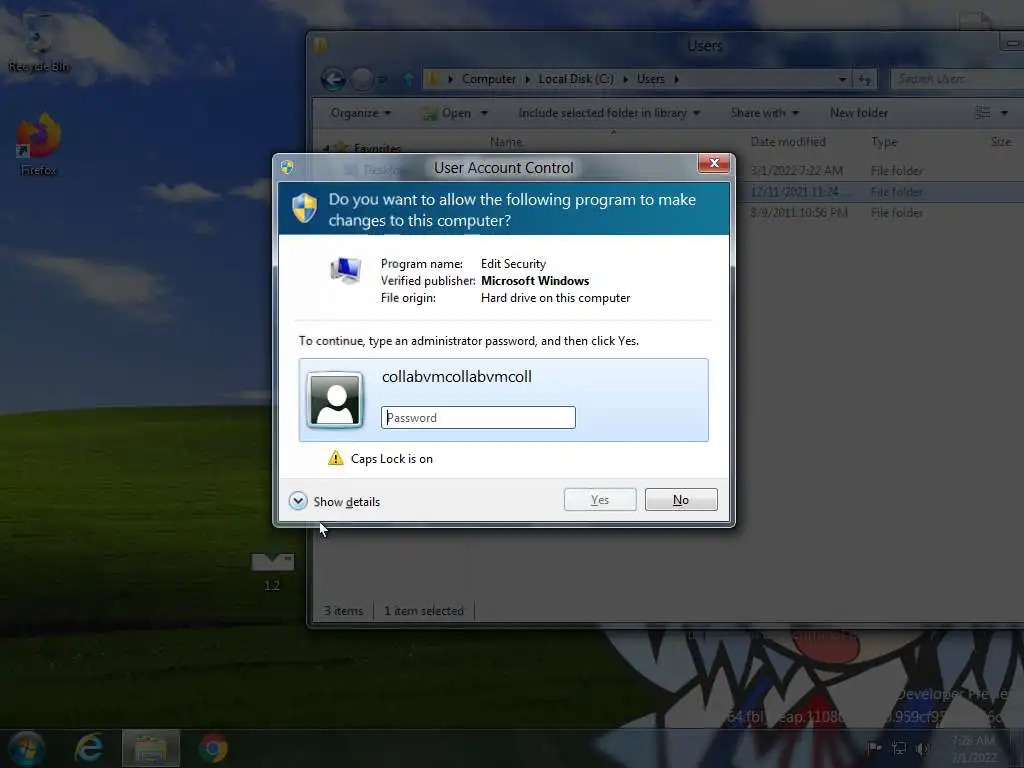Open the Open dropdown arrow
This screenshot has height=768, width=1024.
(485, 113)
